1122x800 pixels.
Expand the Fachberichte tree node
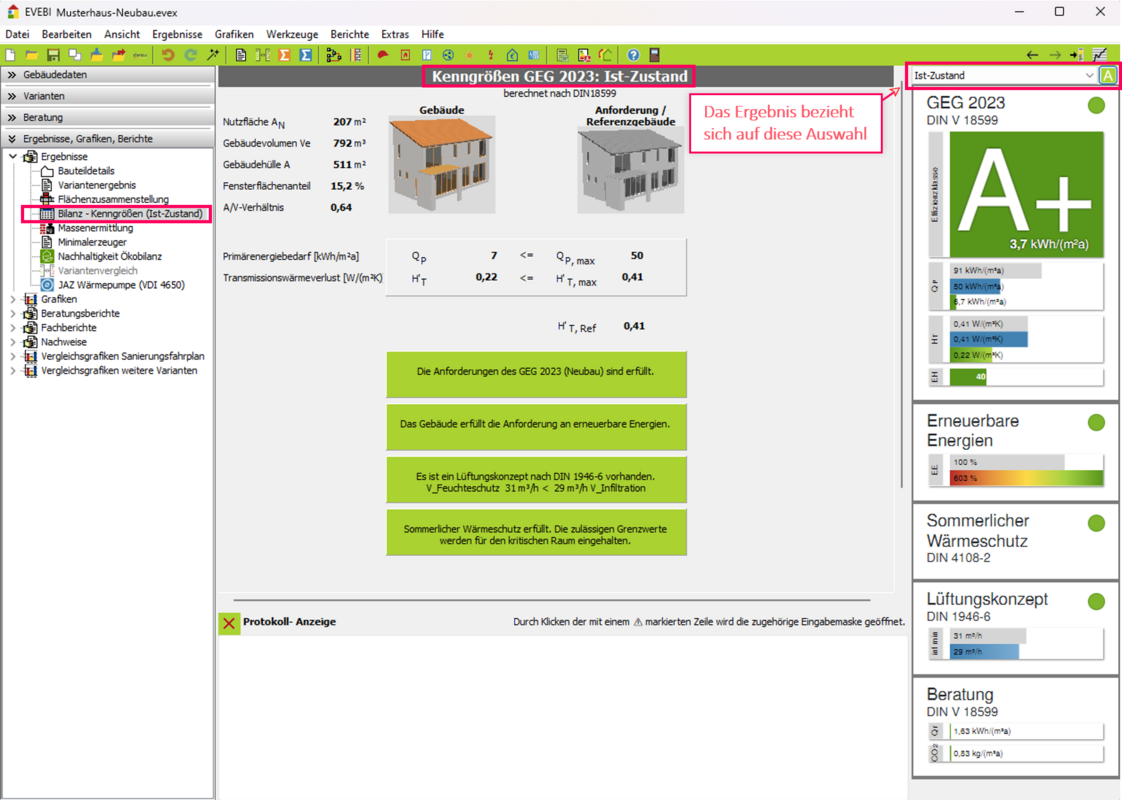pos(13,328)
